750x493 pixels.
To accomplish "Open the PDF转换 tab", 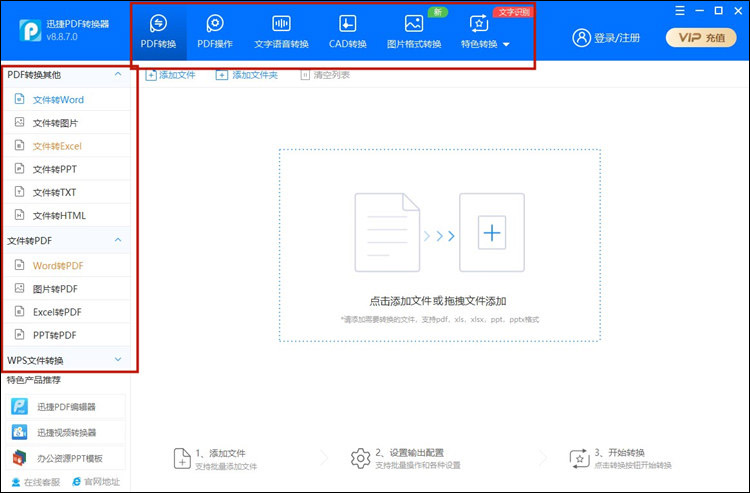I will coord(158,32).
